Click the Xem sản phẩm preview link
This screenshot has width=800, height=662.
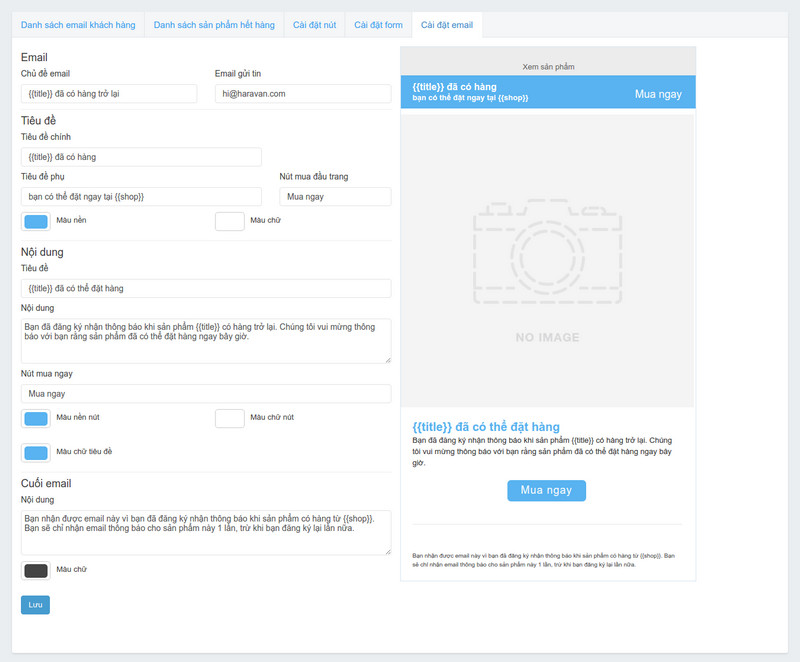[x=548, y=66]
